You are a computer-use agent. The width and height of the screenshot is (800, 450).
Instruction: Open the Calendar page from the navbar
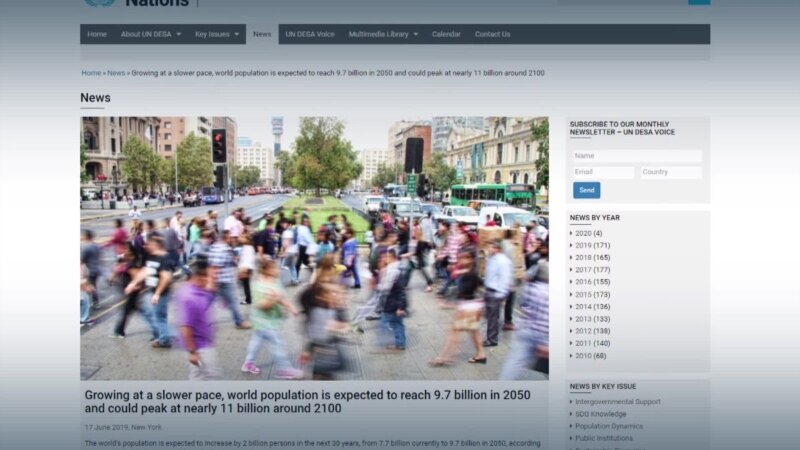pos(446,34)
